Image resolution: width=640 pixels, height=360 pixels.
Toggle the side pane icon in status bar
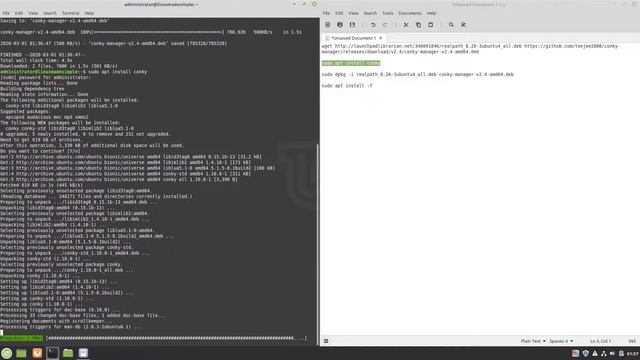tap(326, 341)
